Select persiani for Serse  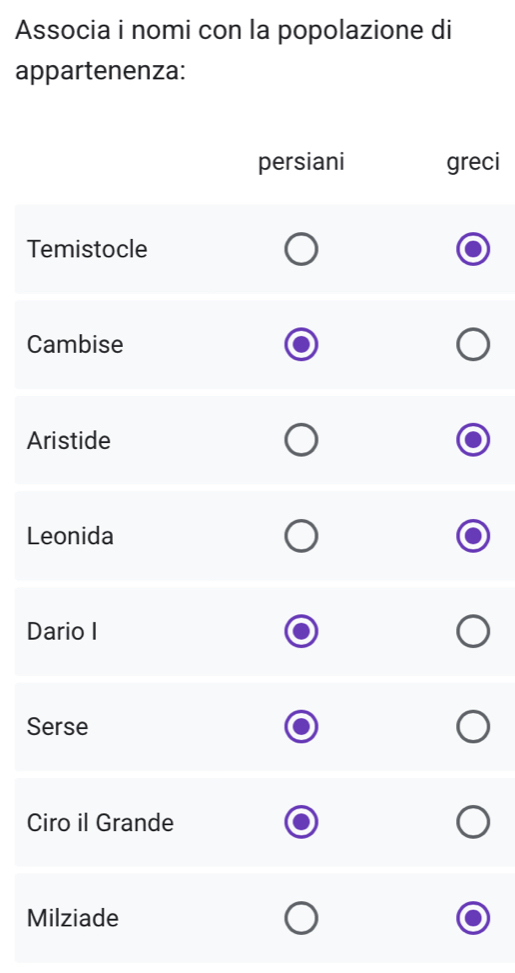tap(302, 727)
